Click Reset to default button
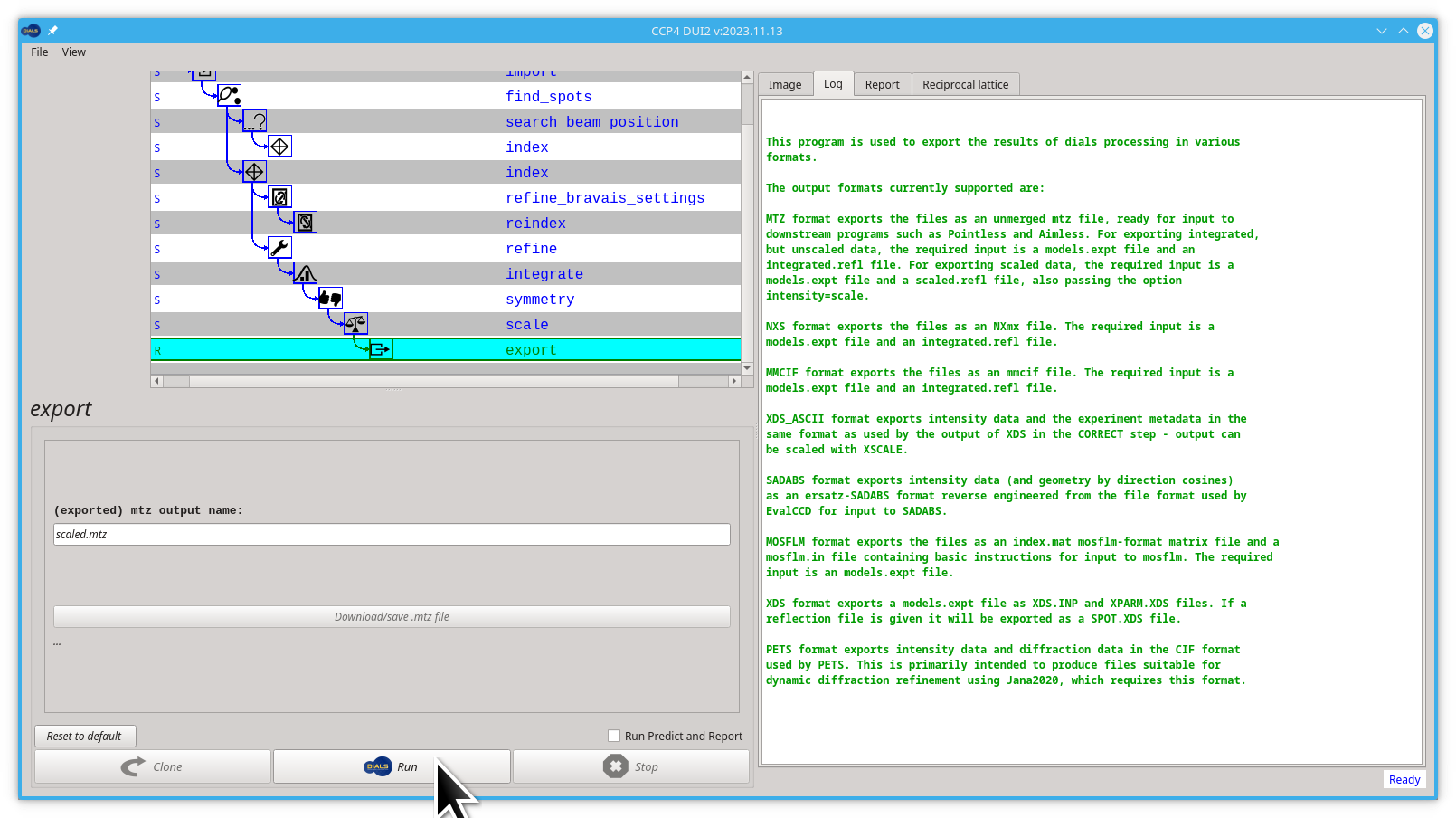Image resolution: width=1456 pixels, height=818 pixels. pos(85,736)
